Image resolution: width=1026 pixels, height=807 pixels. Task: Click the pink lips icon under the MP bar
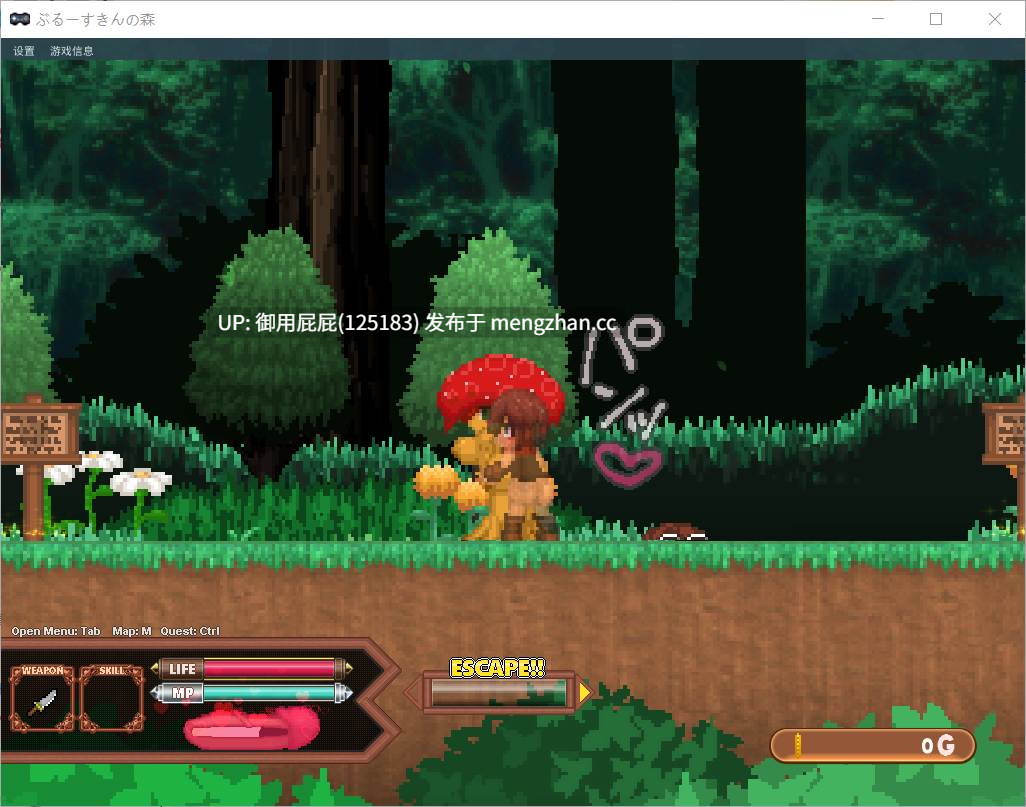point(251,728)
